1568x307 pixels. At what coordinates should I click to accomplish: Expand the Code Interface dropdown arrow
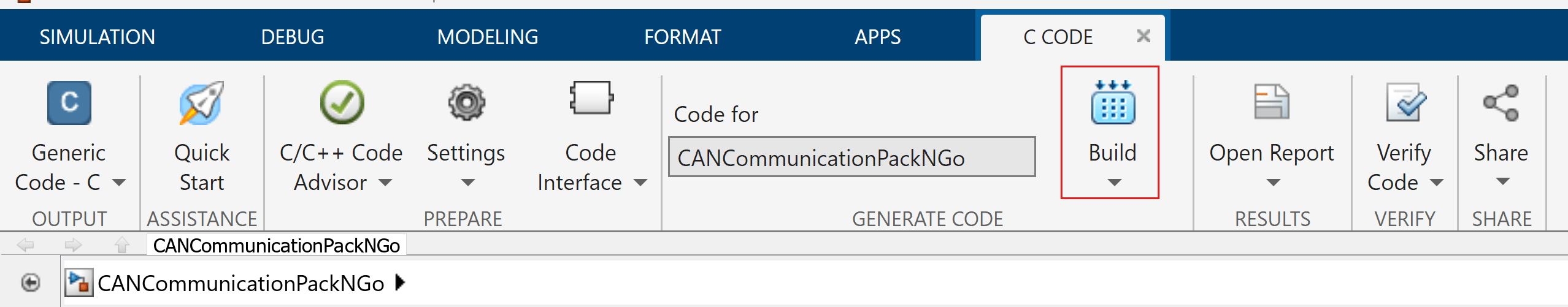pyautogui.click(x=640, y=183)
